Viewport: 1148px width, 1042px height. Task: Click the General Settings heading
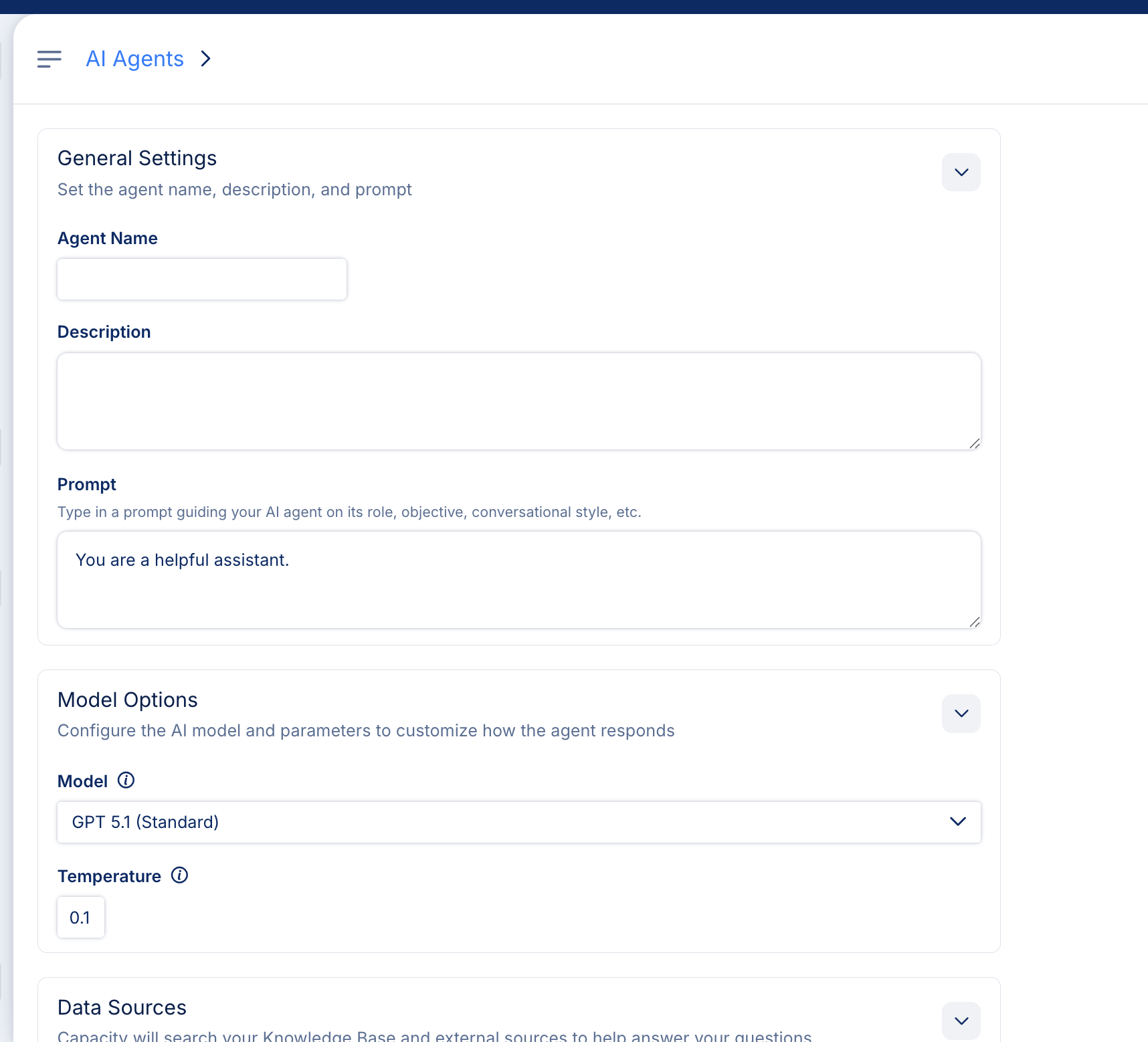point(137,159)
